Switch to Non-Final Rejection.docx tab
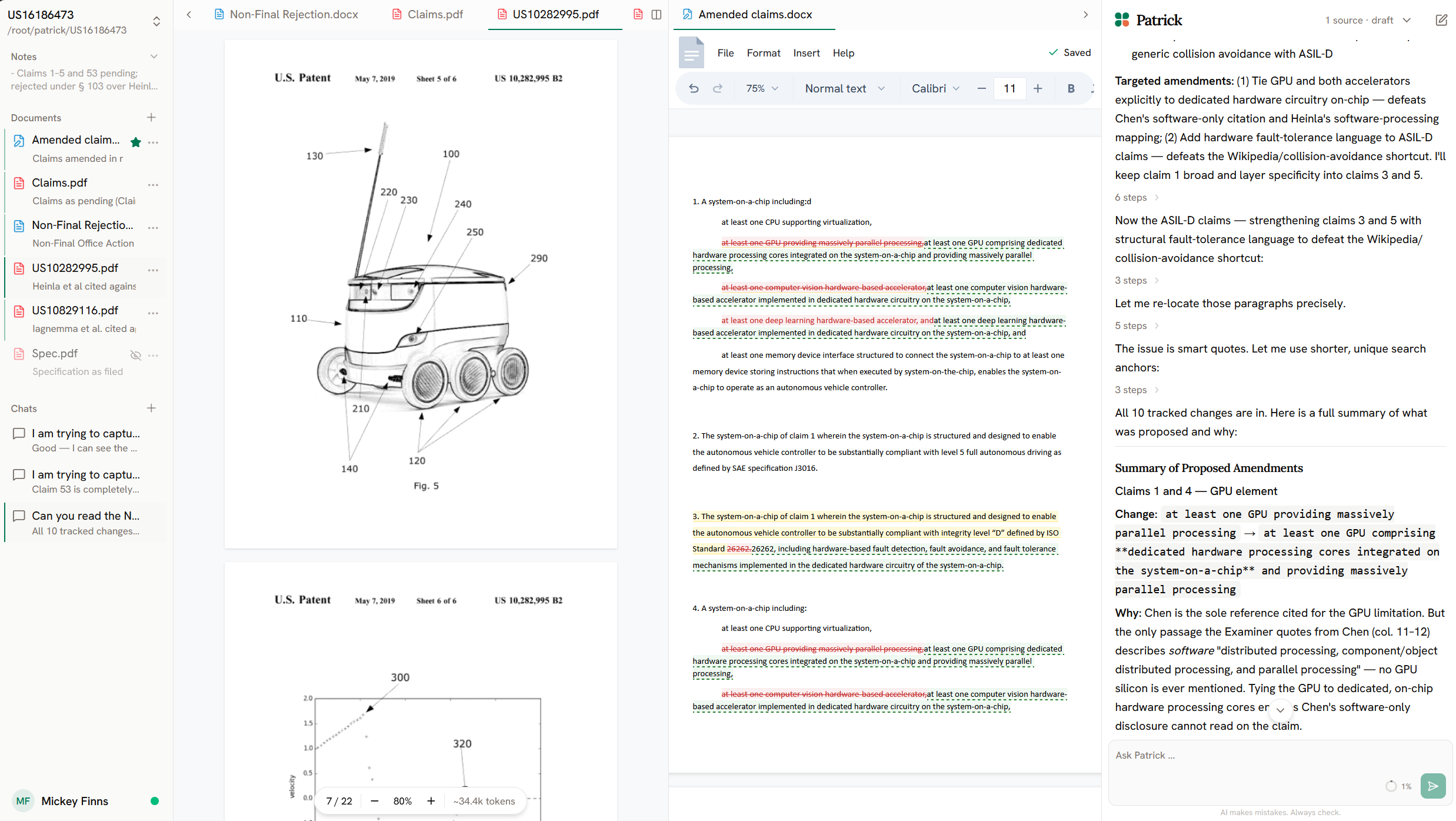 click(x=286, y=14)
